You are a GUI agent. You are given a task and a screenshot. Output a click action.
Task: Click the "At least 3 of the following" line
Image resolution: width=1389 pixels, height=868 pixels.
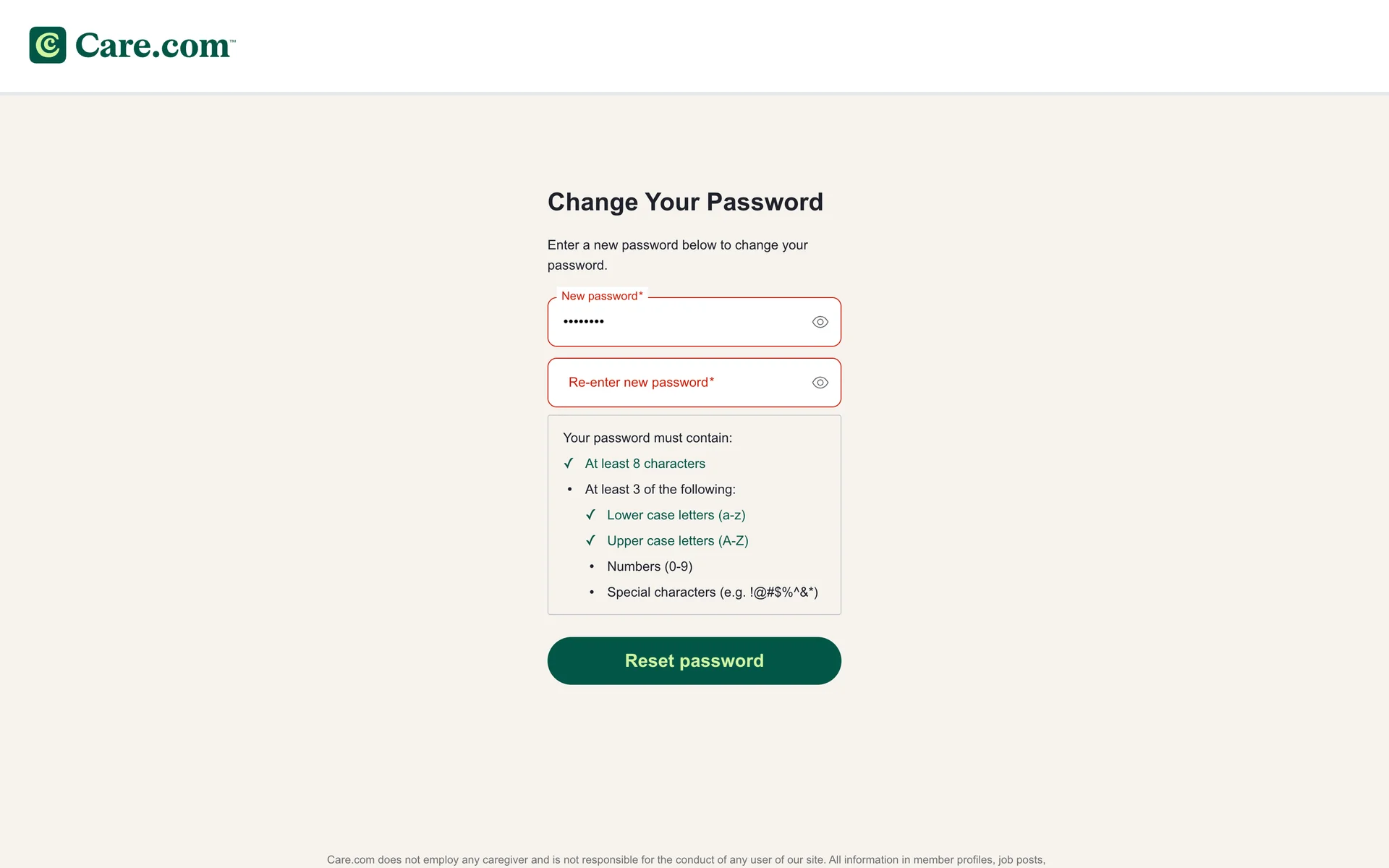point(660,490)
